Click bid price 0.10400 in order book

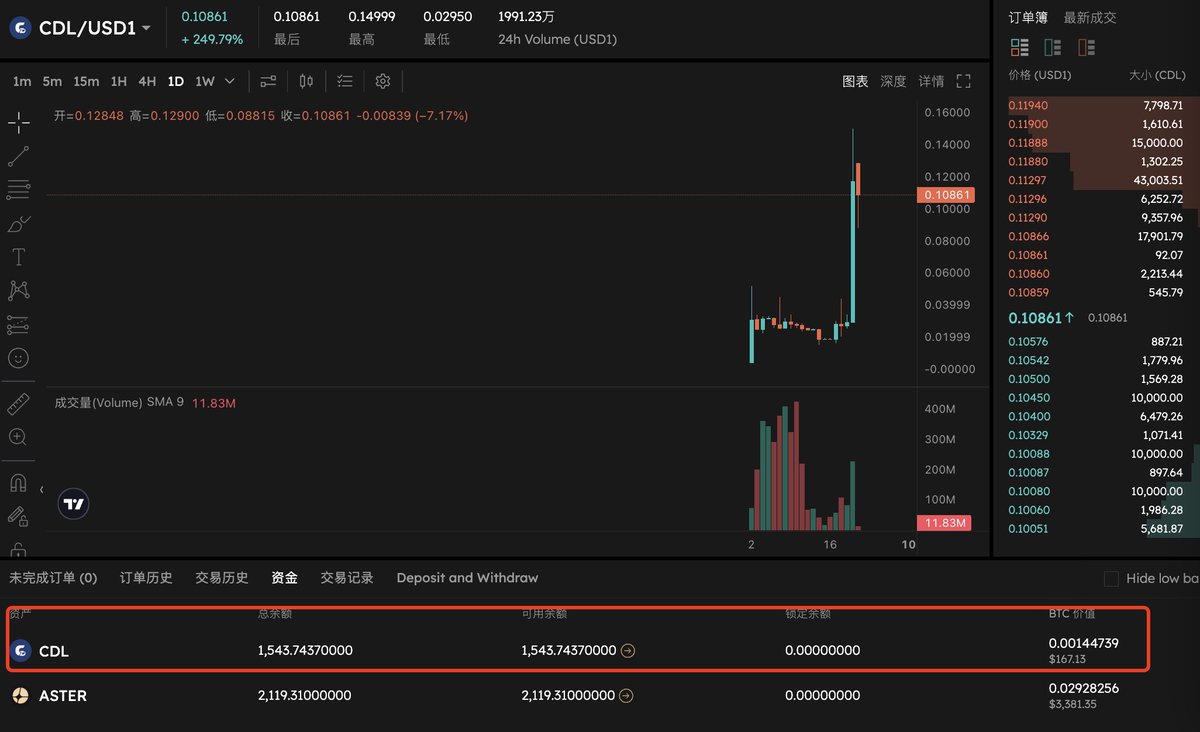pyautogui.click(x=1028, y=416)
